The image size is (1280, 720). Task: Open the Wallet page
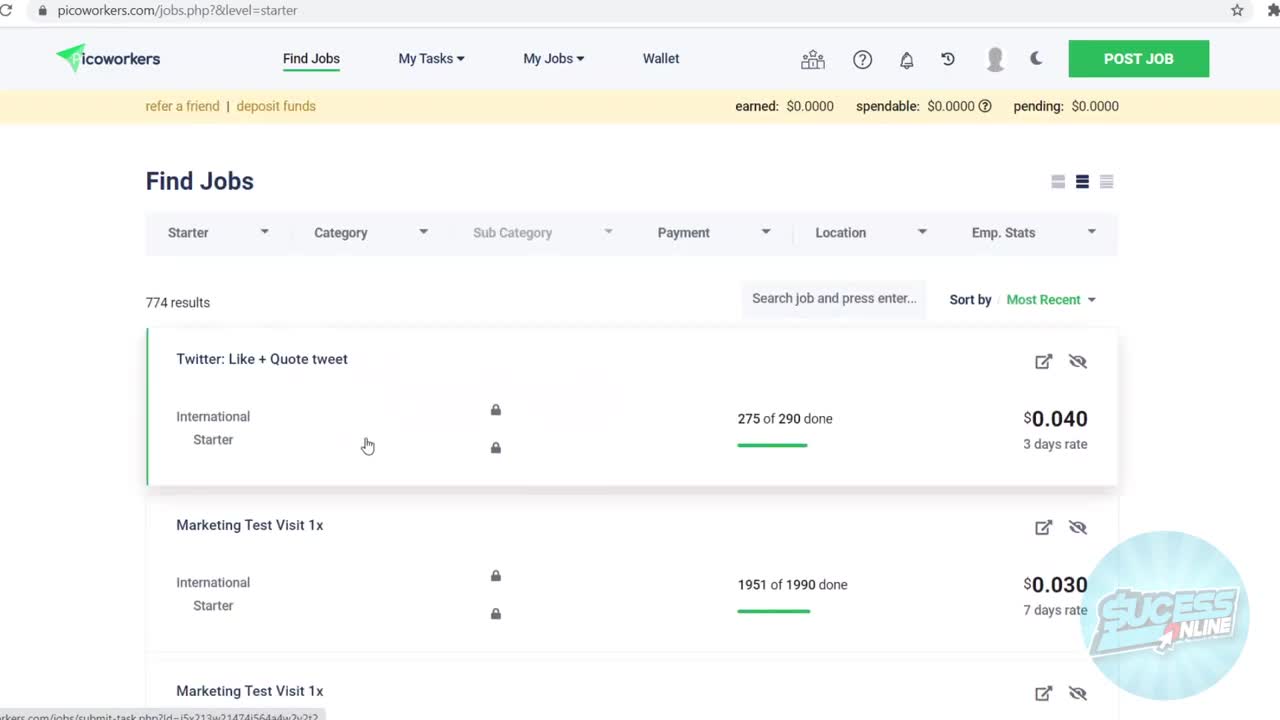click(x=661, y=59)
